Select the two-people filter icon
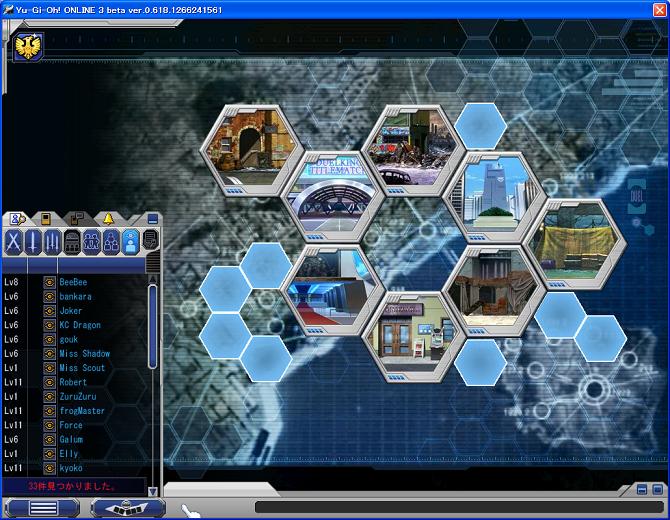The height and width of the screenshot is (520, 670). click(91, 242)
